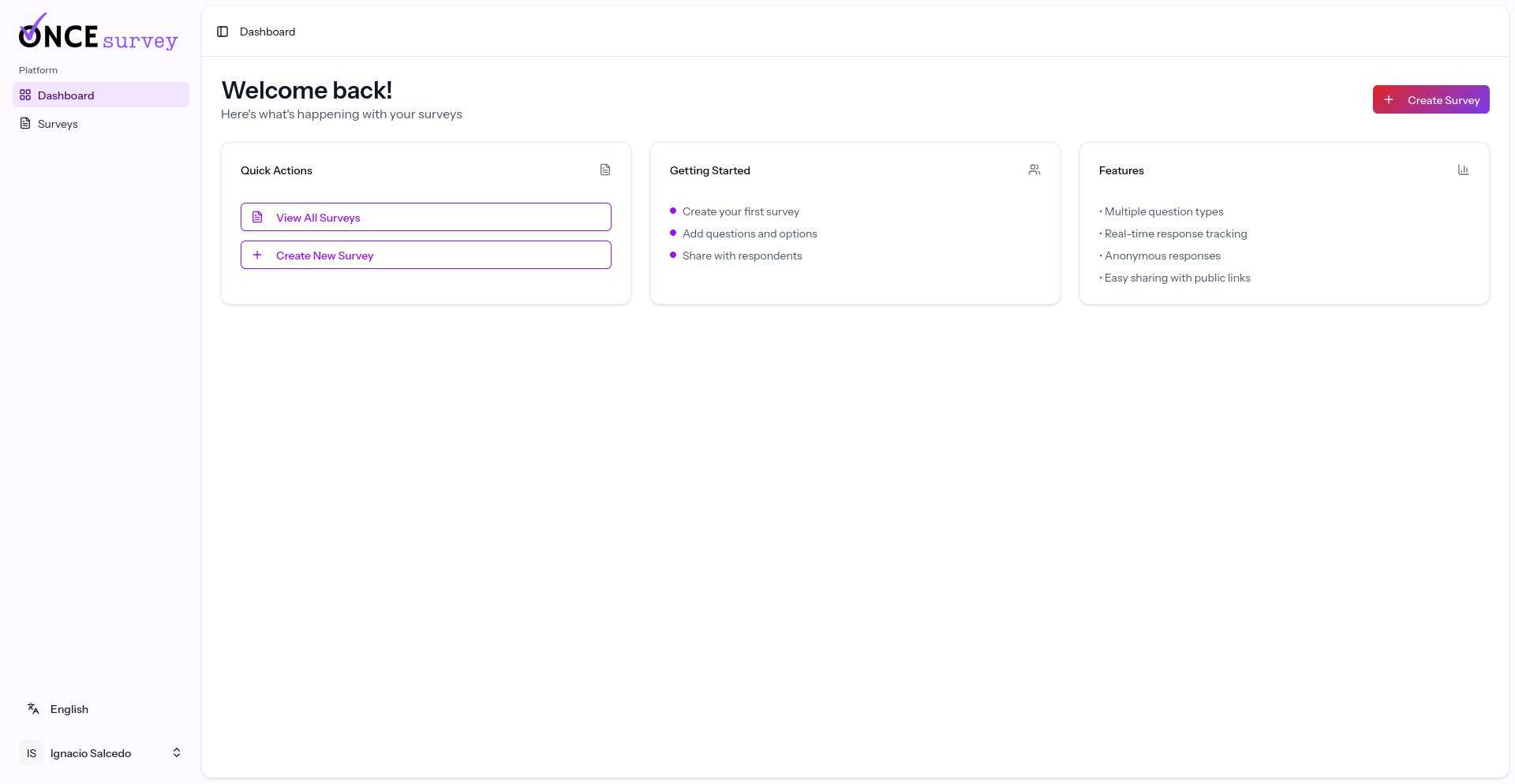The height and width of the screenshot is (784, 1515).
Task: Select Dashboard in the sidebar navigation
Action: [66, 95]
